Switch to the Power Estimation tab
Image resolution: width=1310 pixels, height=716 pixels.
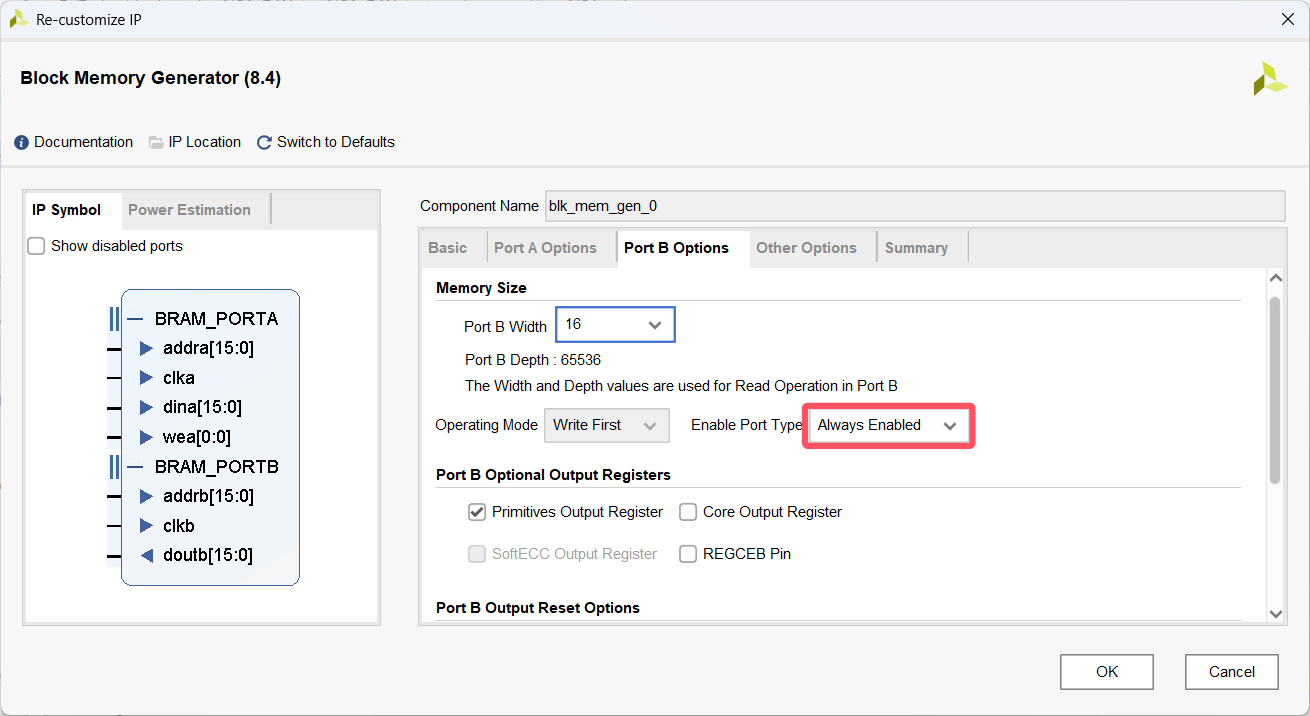(189, 210)
